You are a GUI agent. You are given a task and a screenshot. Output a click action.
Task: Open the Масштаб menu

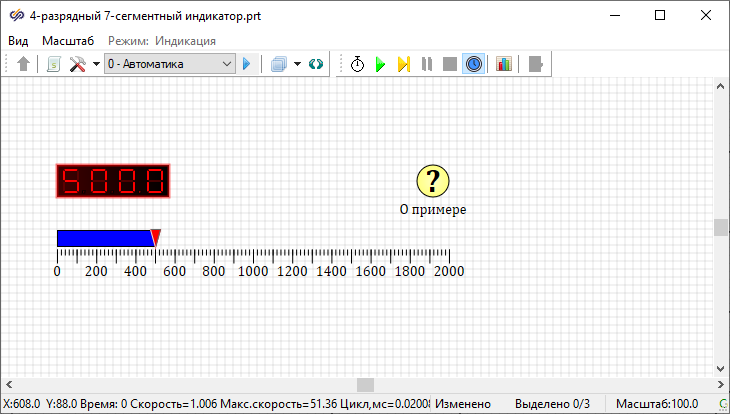[x=68, y=41]
